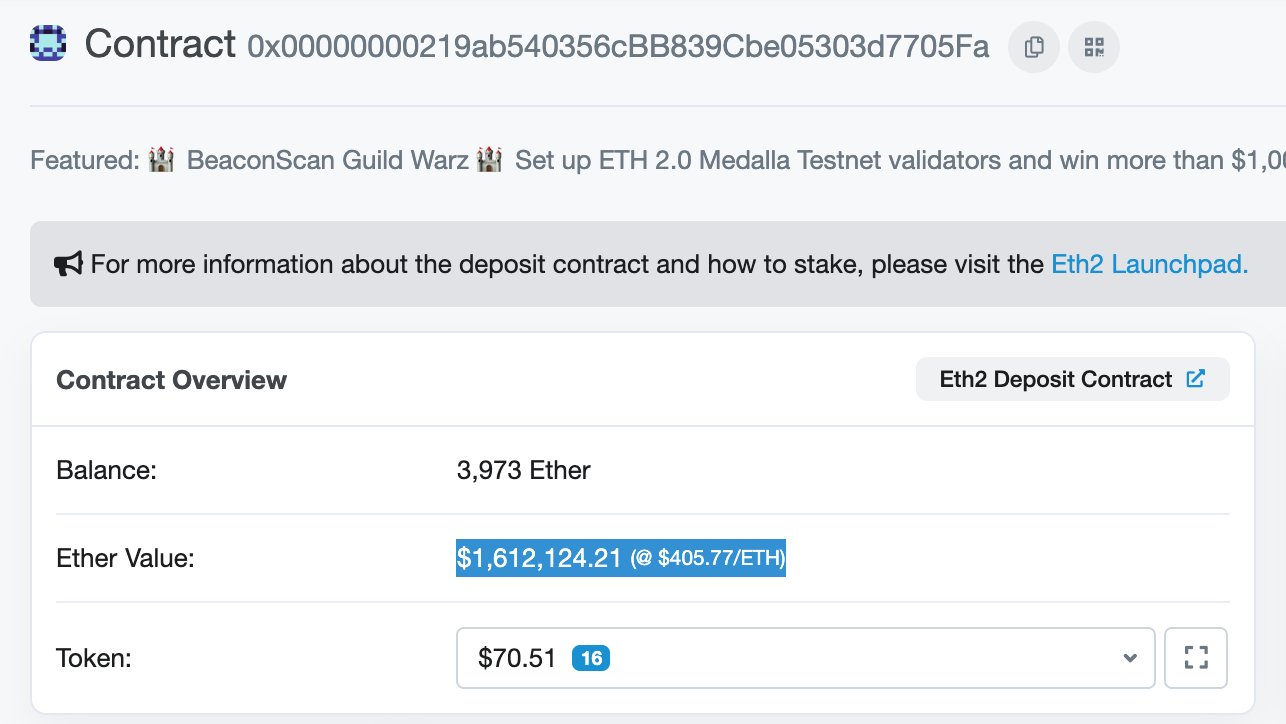Open the BeaconScan Guild Warz featured link
The image size is (1286, 724).
pyautogui.click(x=327, y=160)
